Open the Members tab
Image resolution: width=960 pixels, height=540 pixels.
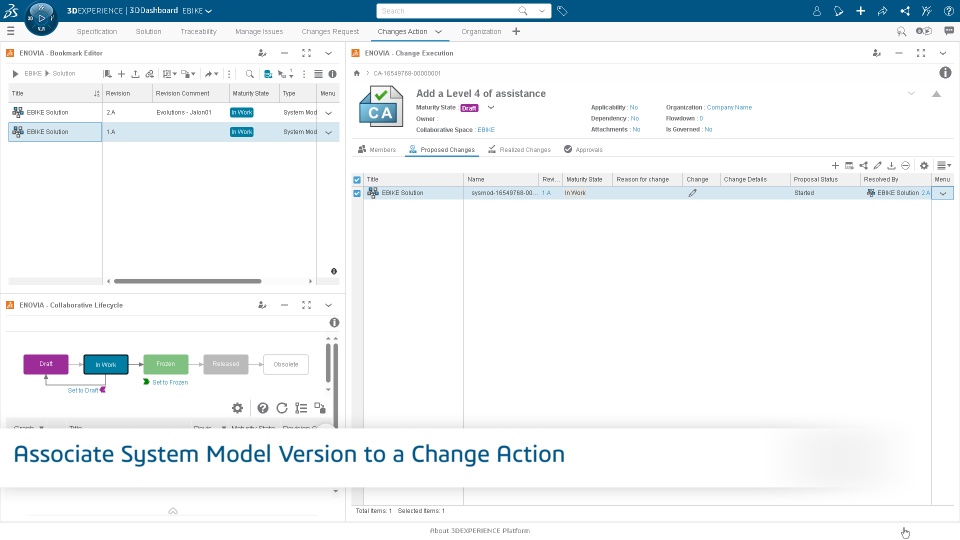(377, 149)
